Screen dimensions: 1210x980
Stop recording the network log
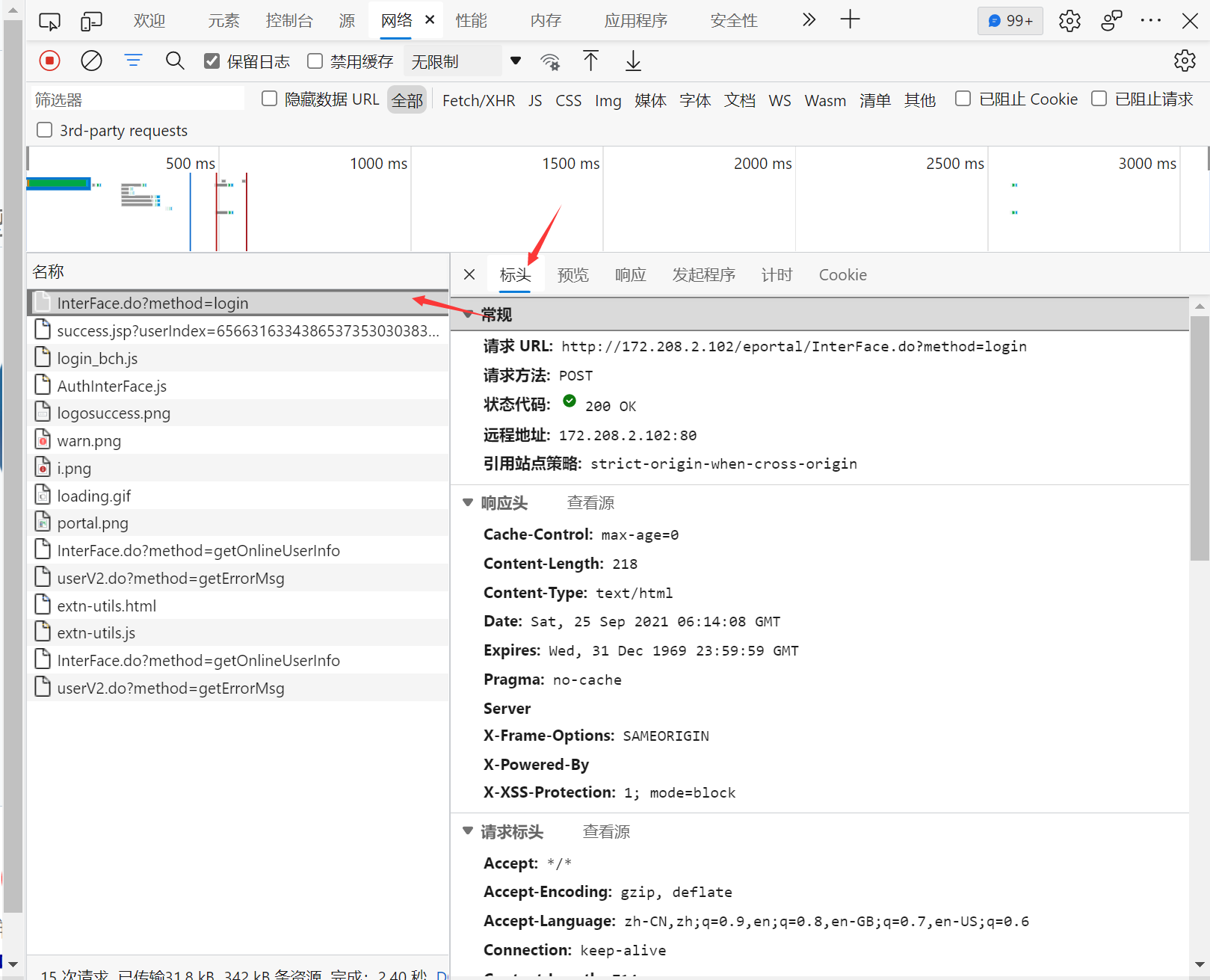[49, 61]
